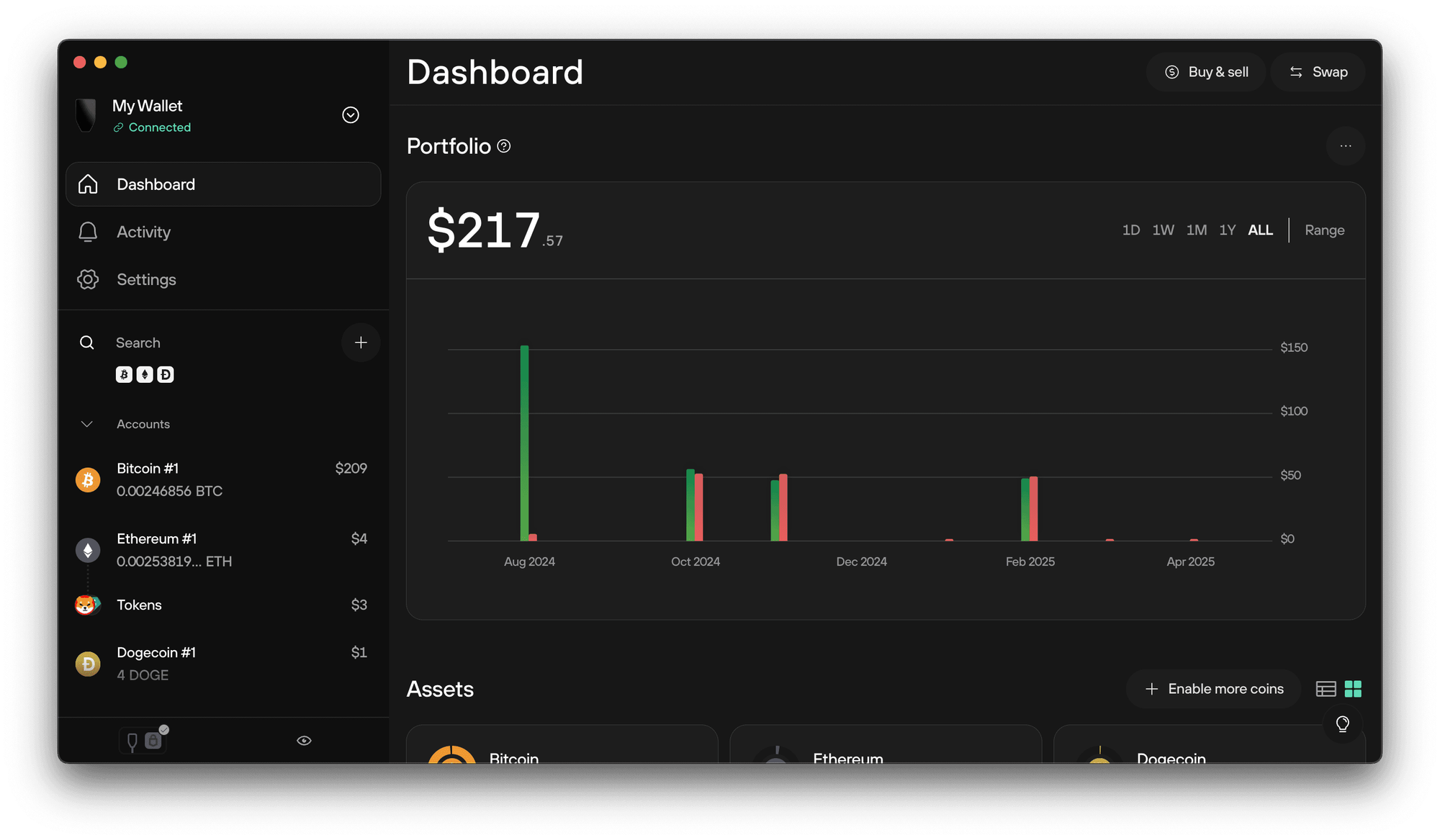Click the Buy & sell button
The image size is (1440, 840).
tap(1207, 72)
